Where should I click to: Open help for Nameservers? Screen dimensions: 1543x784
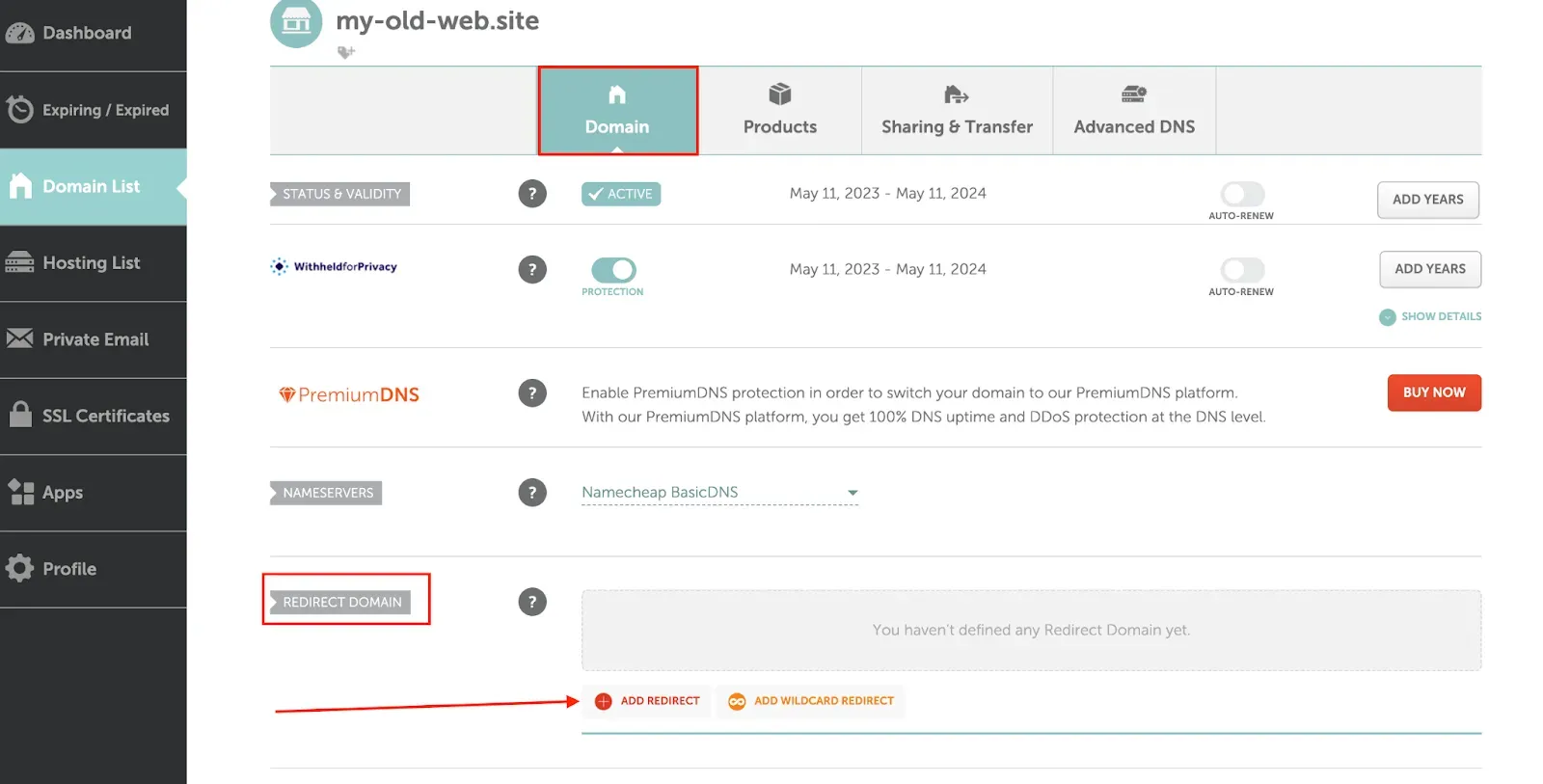[x=532, y=493]
